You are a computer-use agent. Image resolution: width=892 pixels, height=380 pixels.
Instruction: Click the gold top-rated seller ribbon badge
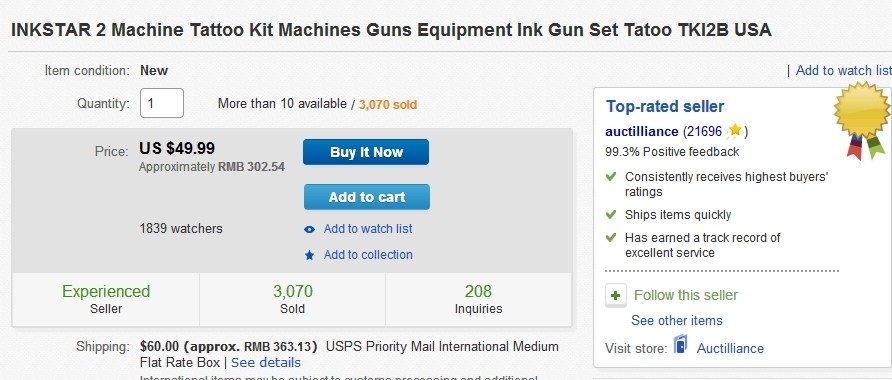862,120
